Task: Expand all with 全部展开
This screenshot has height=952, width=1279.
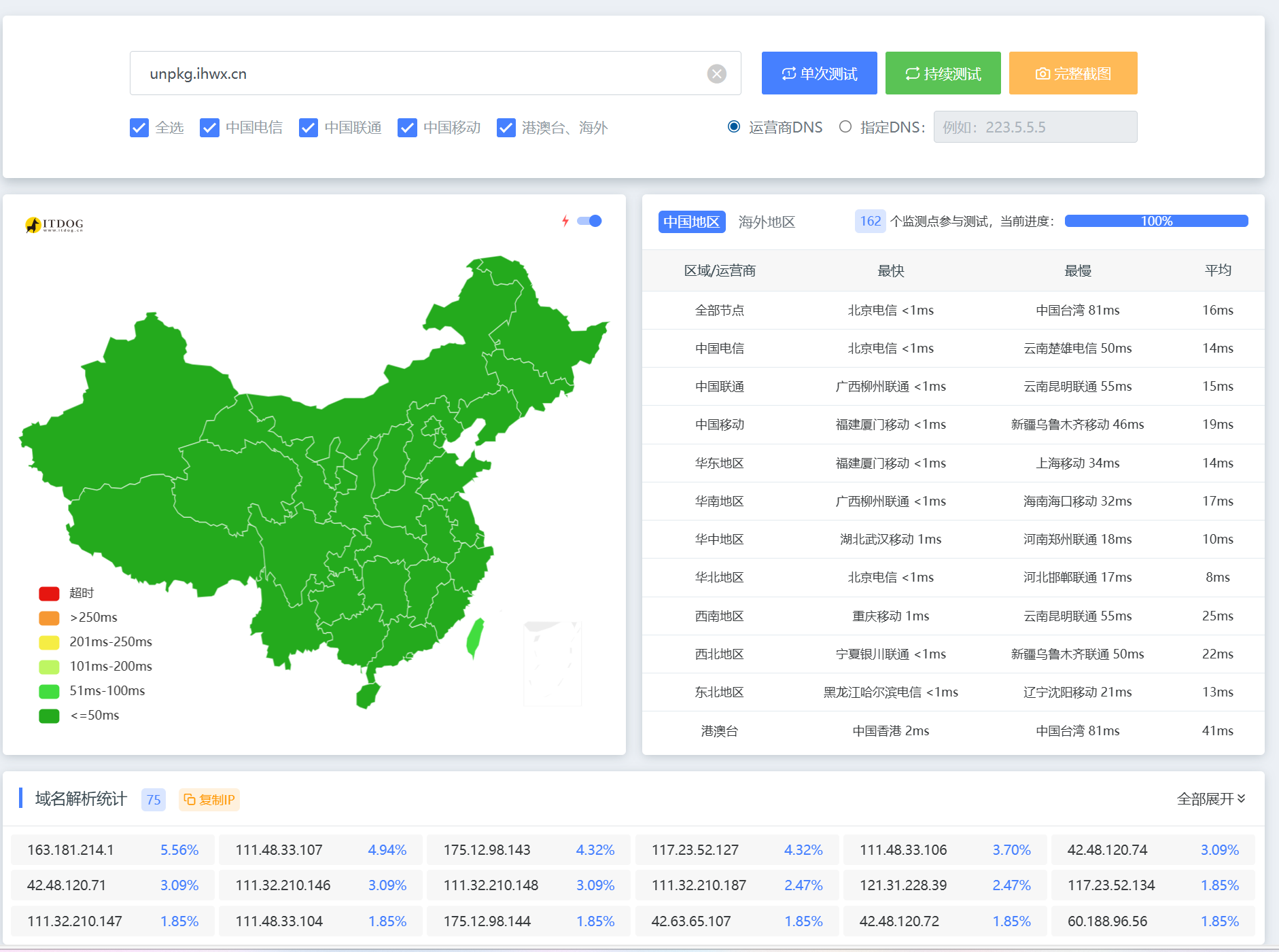Action: (x=1210, y=799)
